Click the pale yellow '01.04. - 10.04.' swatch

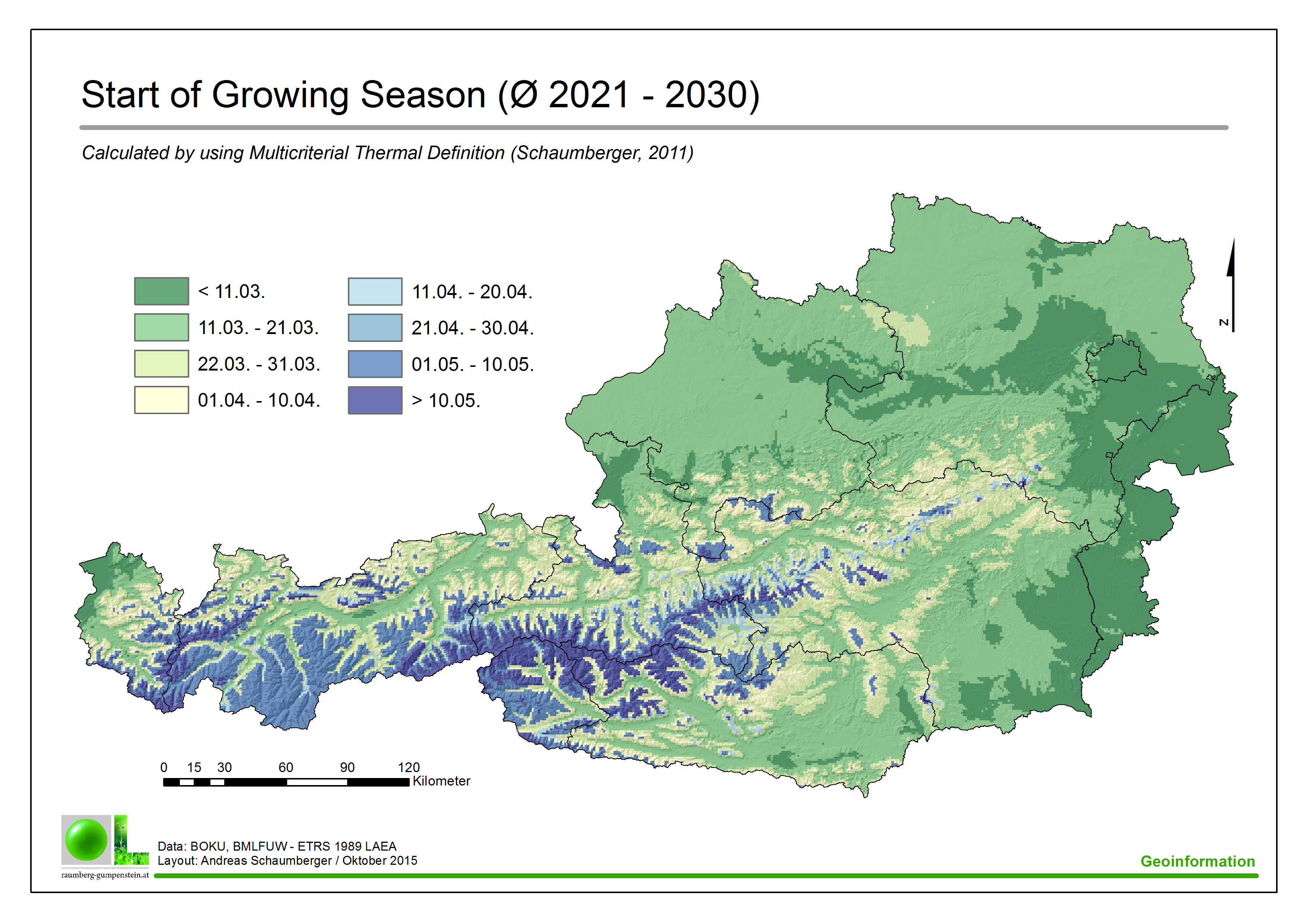click(162, 400)
